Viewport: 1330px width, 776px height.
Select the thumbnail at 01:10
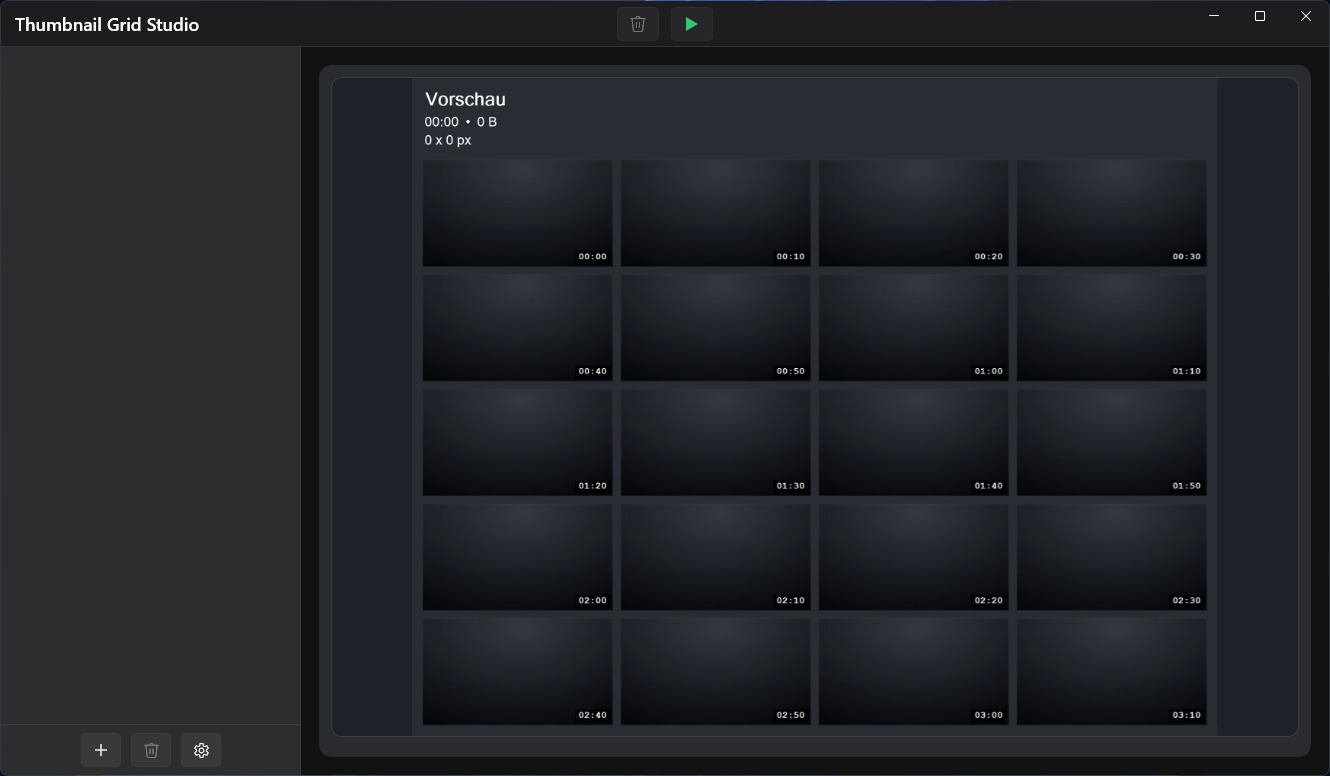[x=1111, y=327]
